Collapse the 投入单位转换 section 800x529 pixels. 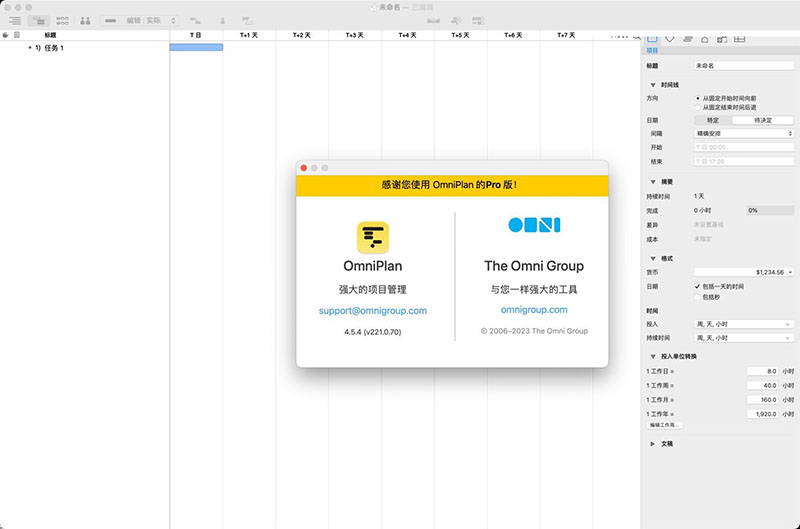pyautogui.click(x=653, y=356)
